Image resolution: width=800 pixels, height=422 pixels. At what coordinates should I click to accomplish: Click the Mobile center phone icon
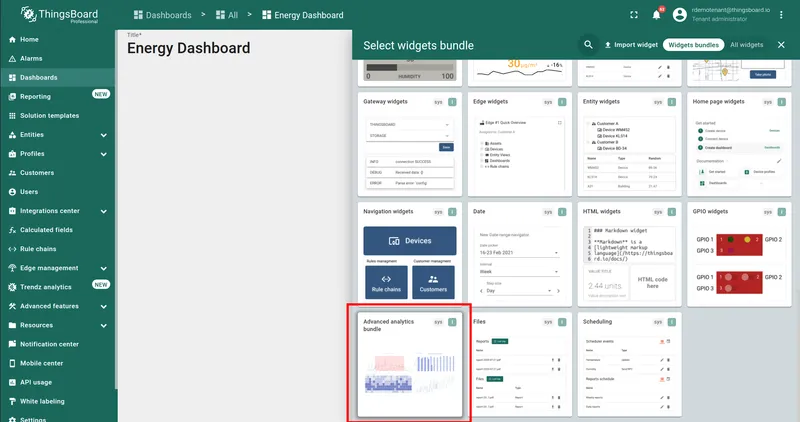(12, 363)
